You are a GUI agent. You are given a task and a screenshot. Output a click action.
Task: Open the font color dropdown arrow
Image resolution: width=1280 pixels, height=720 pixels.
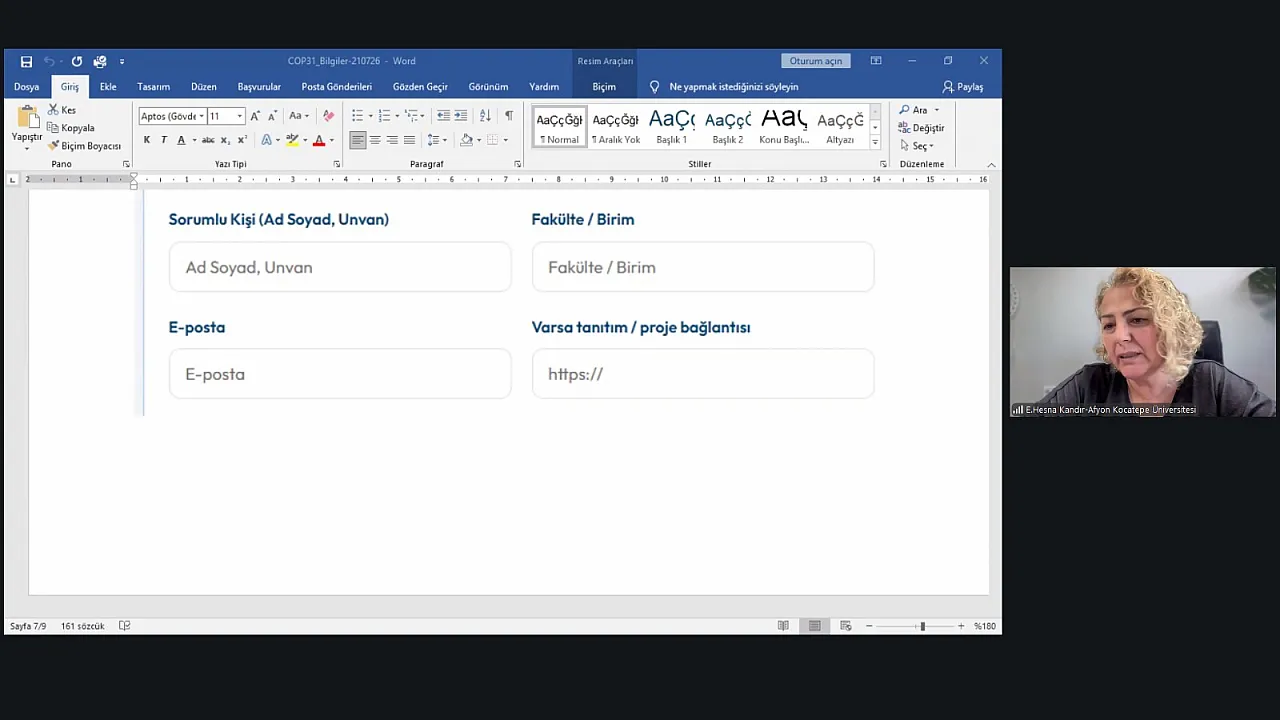point(331,140)
